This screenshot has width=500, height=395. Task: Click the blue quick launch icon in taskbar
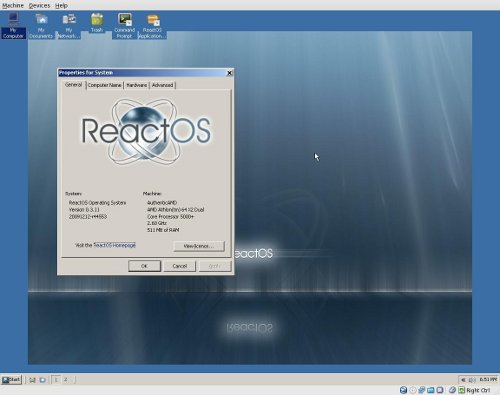click(43, 380)
